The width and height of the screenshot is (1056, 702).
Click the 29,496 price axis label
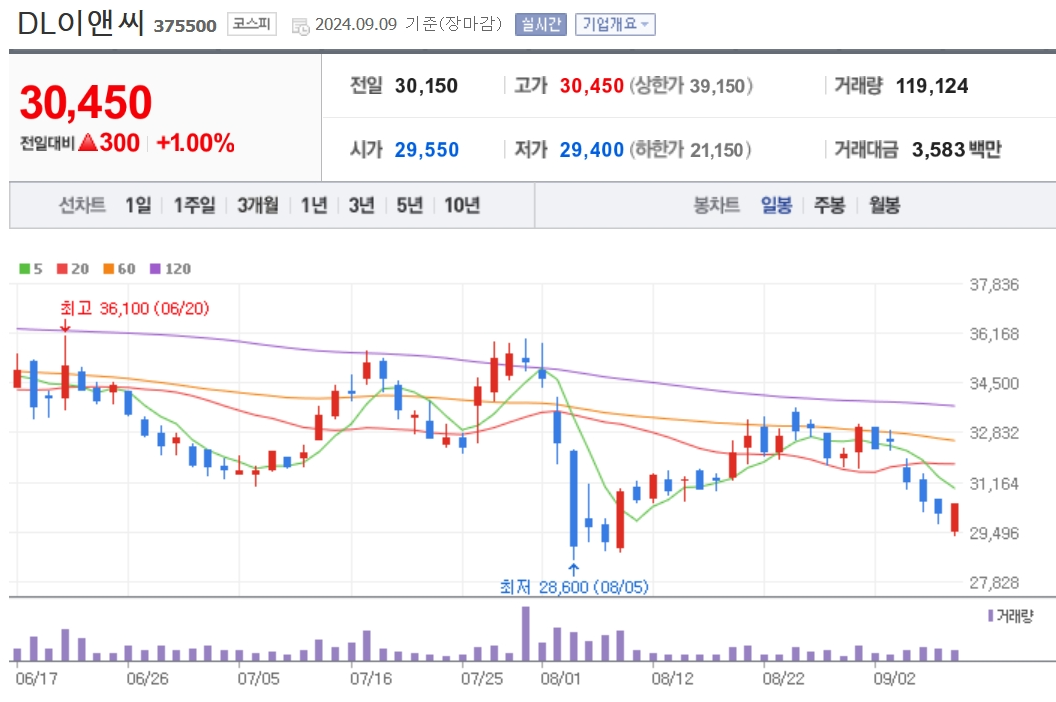(994, 533)
